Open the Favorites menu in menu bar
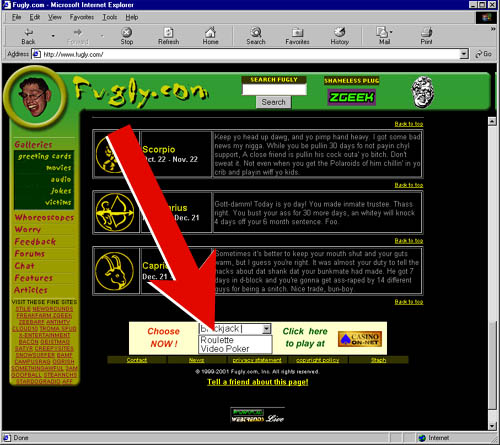This screenshot has width=500, height=445. pyautogui.click(x=81, y=17)
